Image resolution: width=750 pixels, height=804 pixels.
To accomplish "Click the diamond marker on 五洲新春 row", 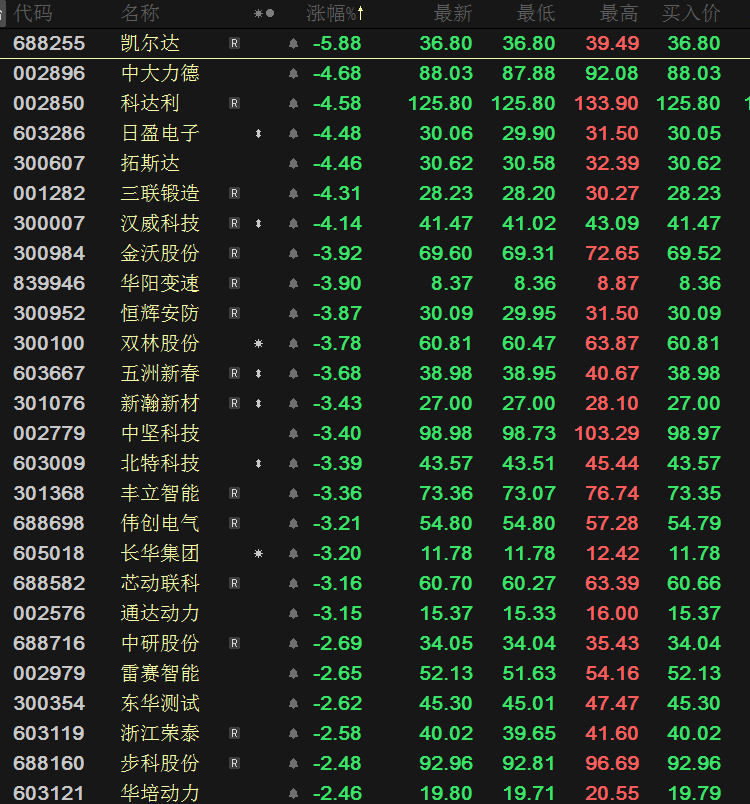I will [258, 373].
